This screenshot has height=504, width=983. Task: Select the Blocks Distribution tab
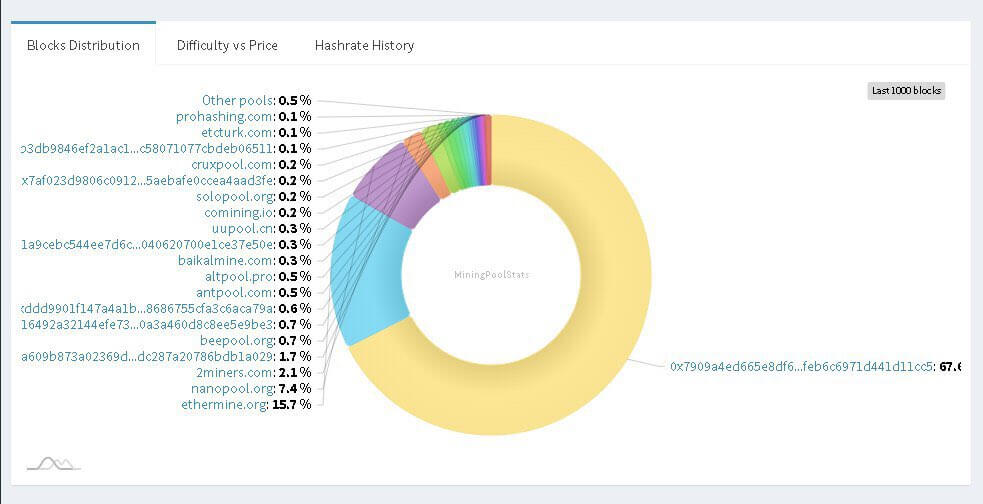tap(83, 45)
